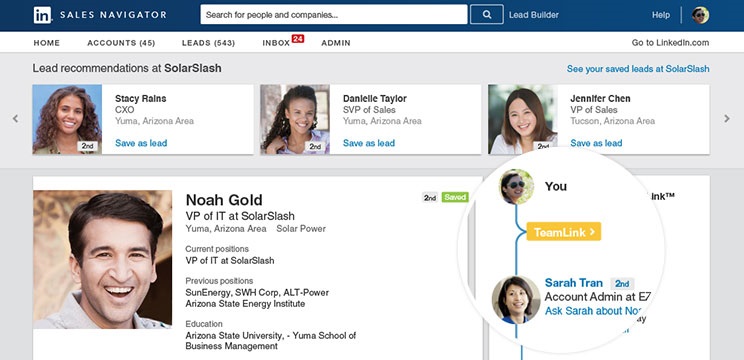Viewport: 744px width, 360px height.
Task: Open the user profile avatar menu
Action: (x=700, y=15)
